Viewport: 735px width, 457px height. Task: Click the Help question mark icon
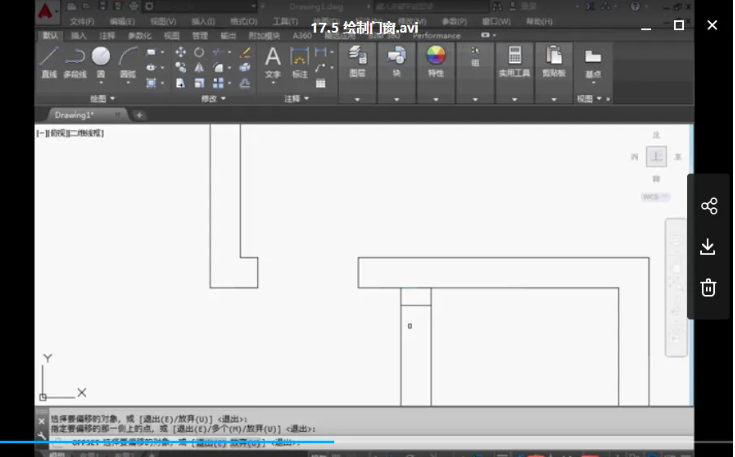[x=635, y=6]
